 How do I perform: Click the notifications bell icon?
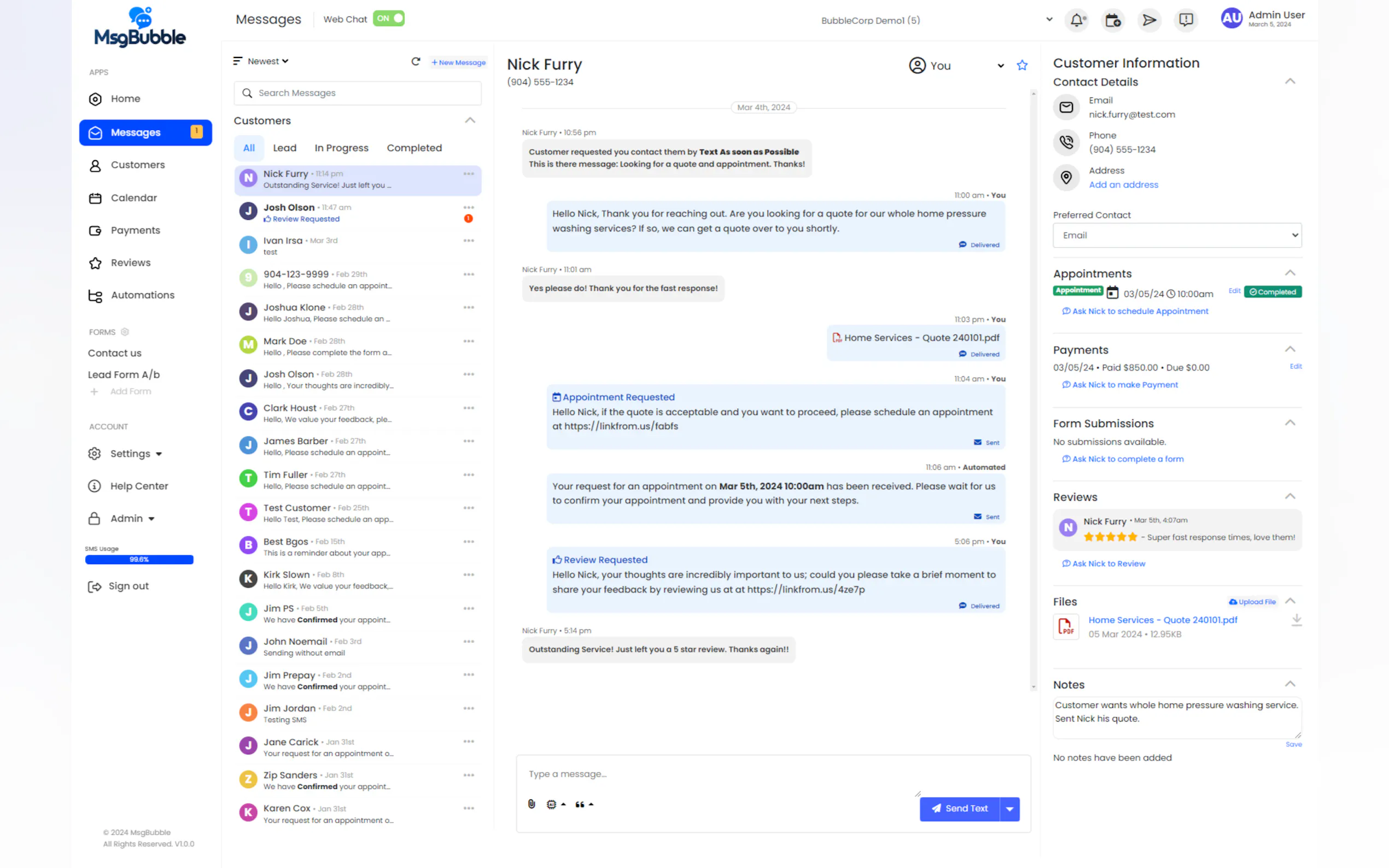1076,20
